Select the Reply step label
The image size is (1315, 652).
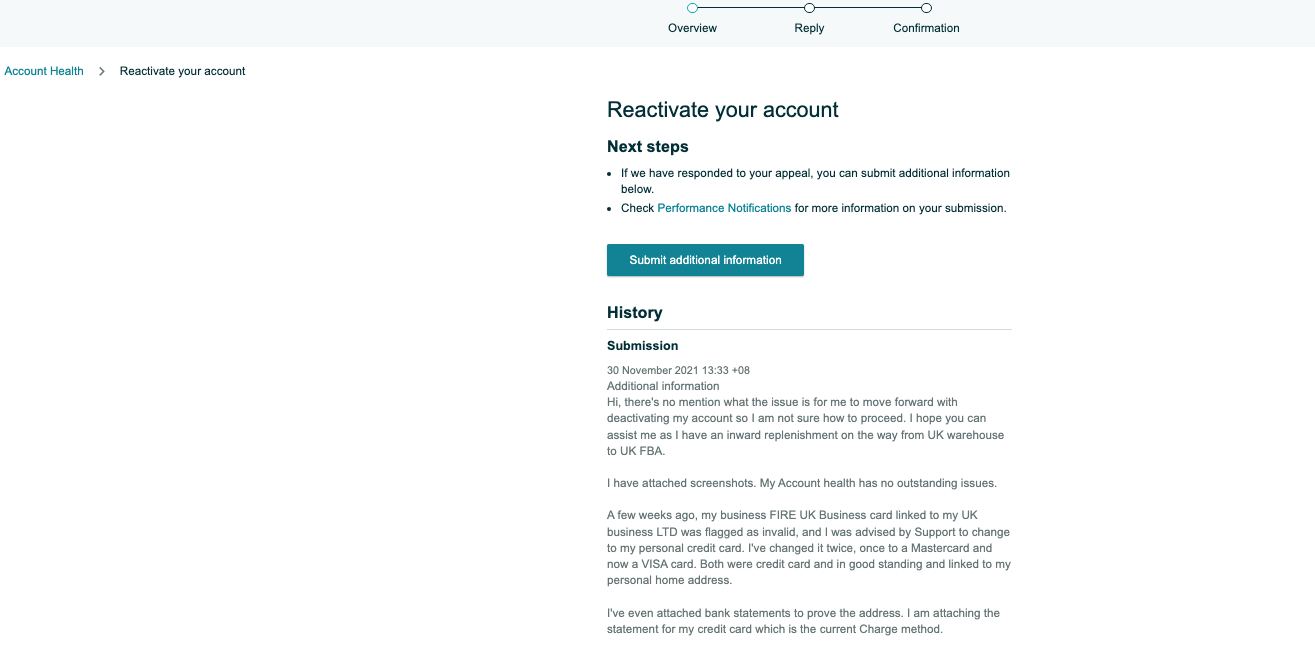tap(809, 28)
